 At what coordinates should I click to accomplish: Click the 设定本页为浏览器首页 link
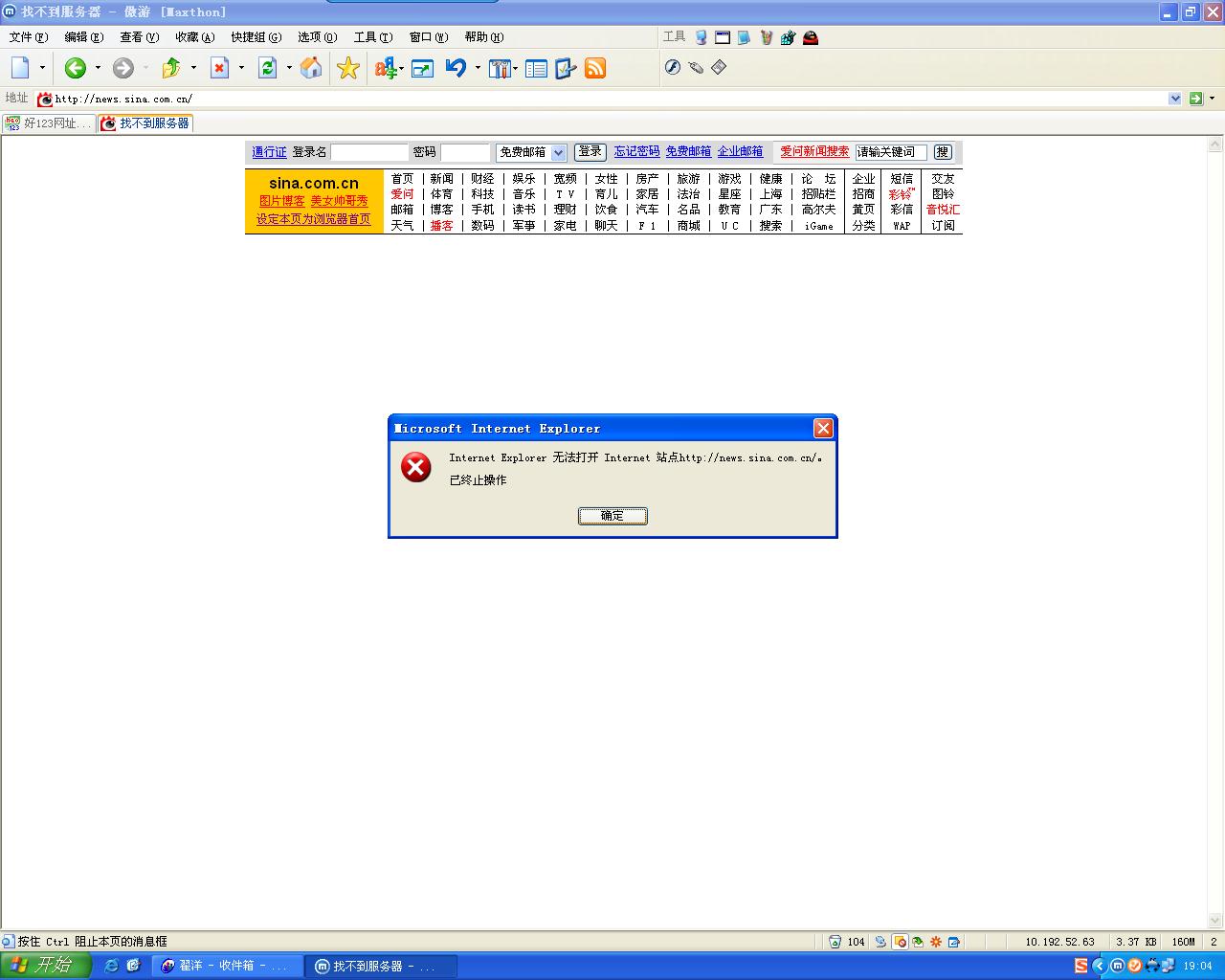313,219
